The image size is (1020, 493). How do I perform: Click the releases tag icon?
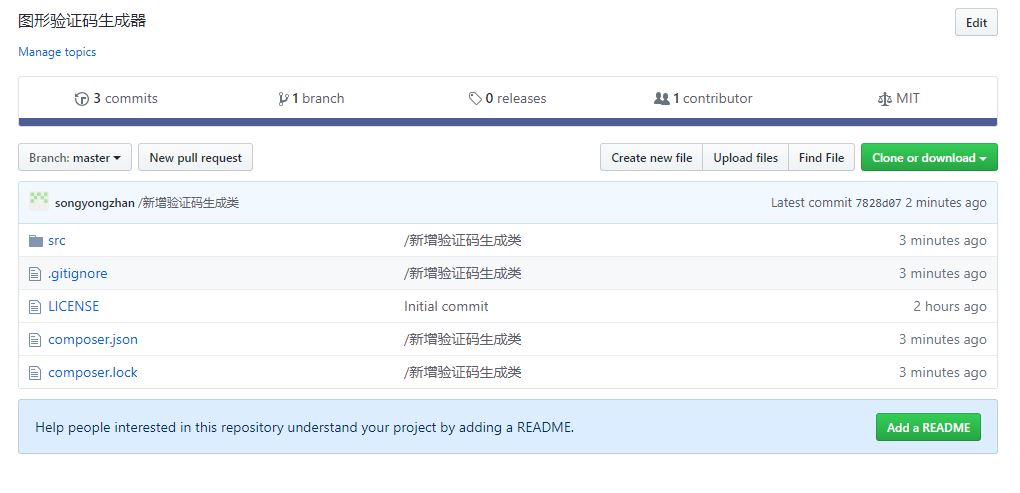[x=475, y=99]
